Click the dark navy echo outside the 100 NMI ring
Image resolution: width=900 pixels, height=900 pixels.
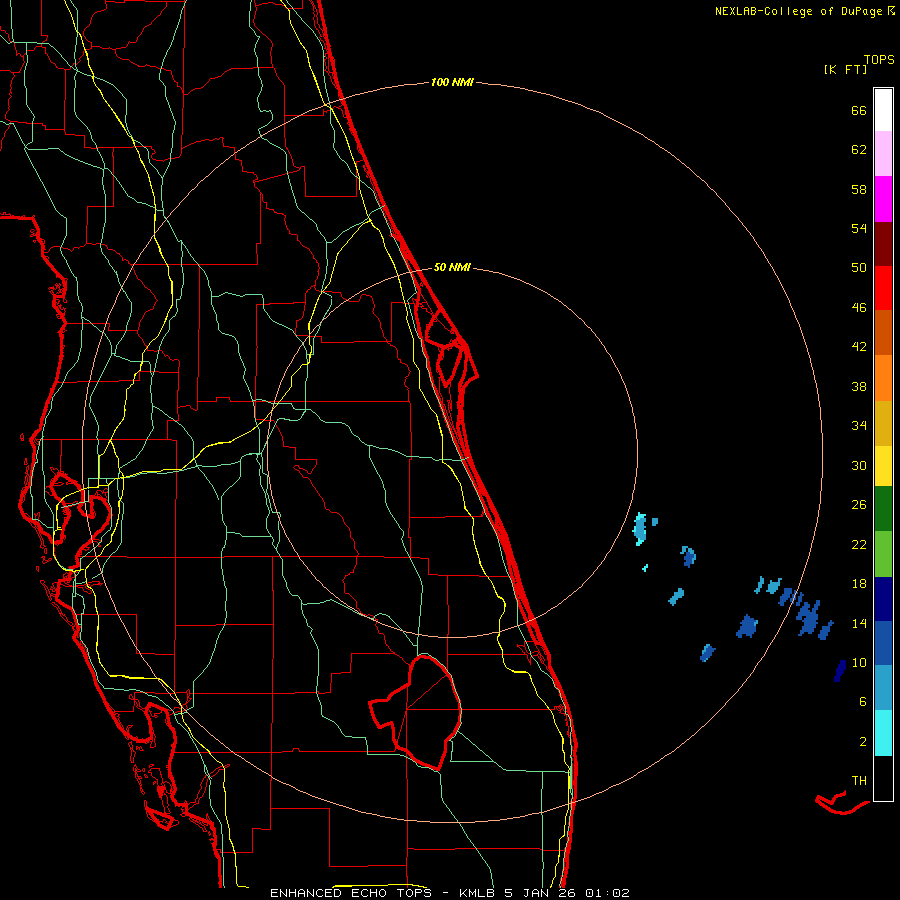pyautogui.click(x=840, y=670)
